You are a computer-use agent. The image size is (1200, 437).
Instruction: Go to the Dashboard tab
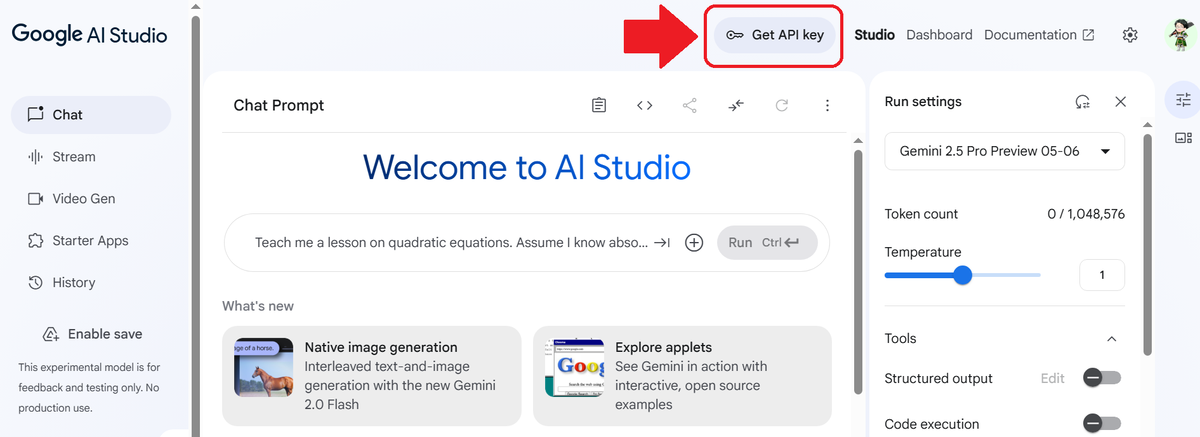[x=939, y=35]
